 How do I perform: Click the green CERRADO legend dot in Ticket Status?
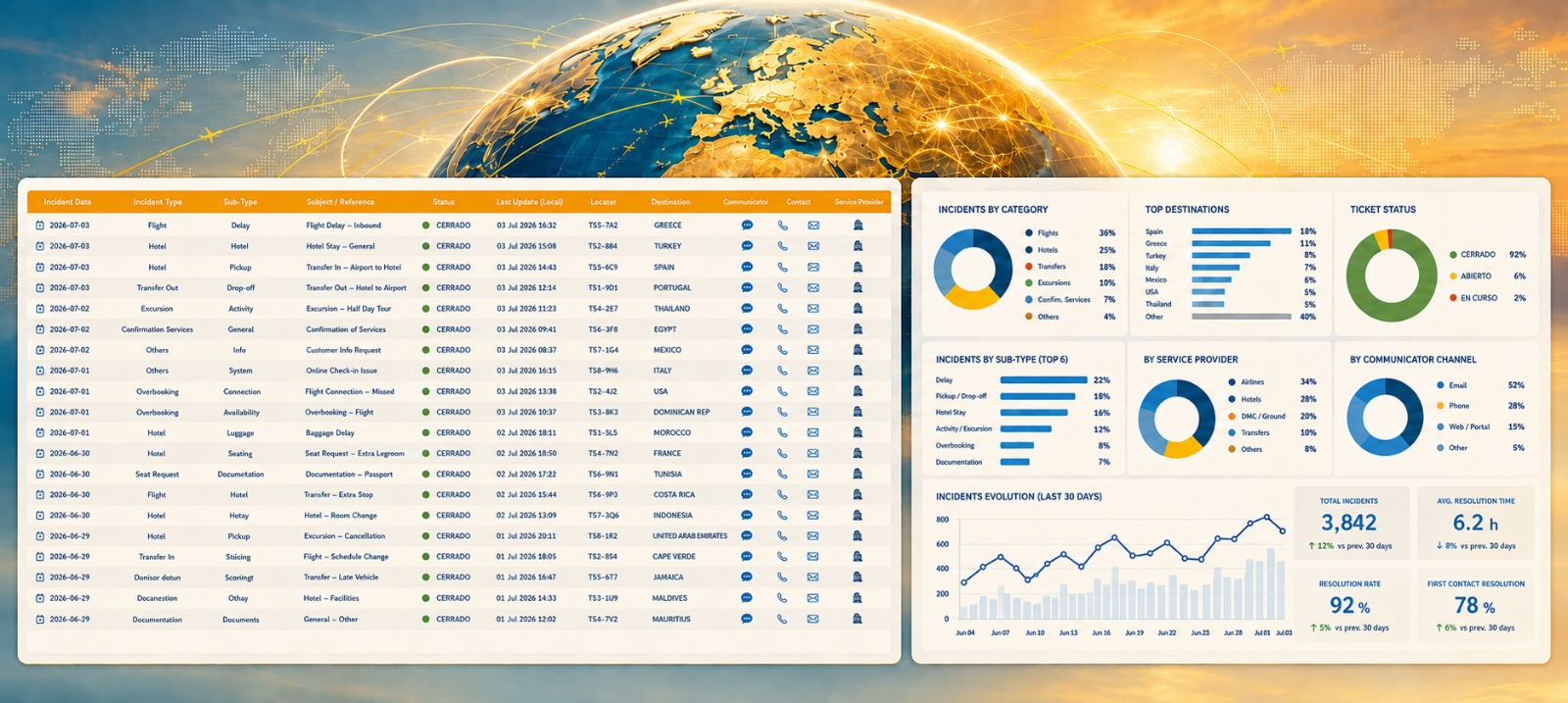[x=1453, y=254]
